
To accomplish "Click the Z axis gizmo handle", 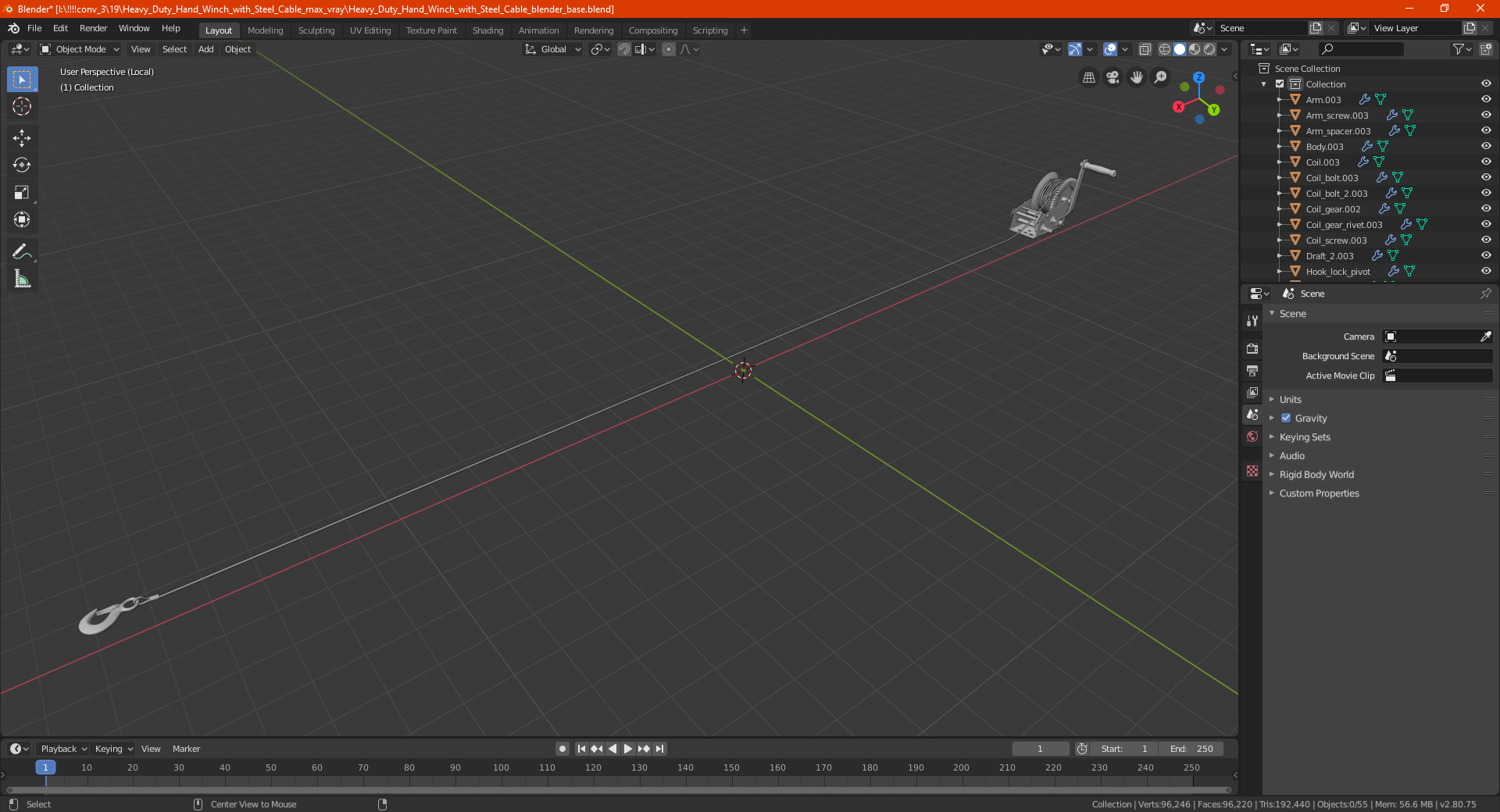I will (x=1198, y=77).
